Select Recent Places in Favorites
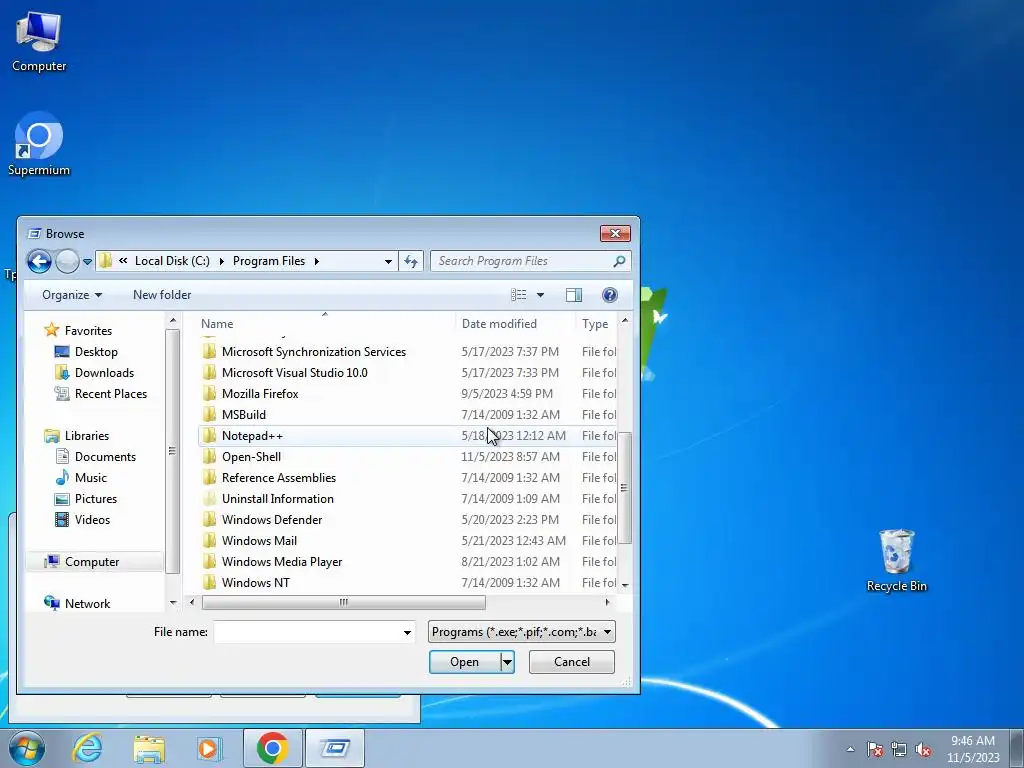Screen dimensions: 1024x768 point(110,393)
